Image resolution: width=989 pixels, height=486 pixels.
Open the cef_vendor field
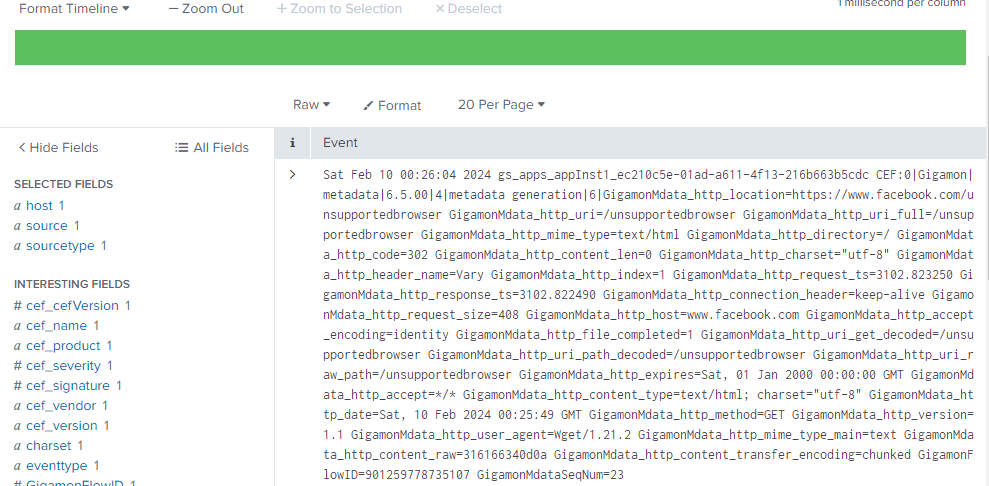(x=61, y=406)
